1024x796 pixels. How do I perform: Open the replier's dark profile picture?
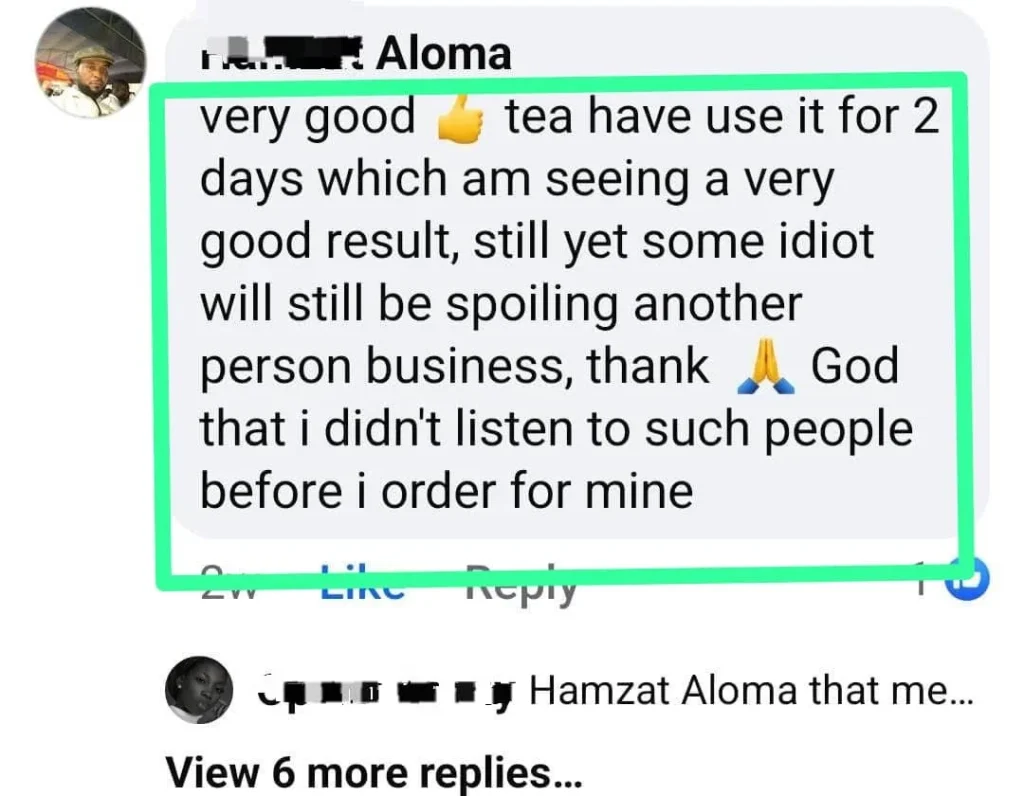(x=199, y=690)
